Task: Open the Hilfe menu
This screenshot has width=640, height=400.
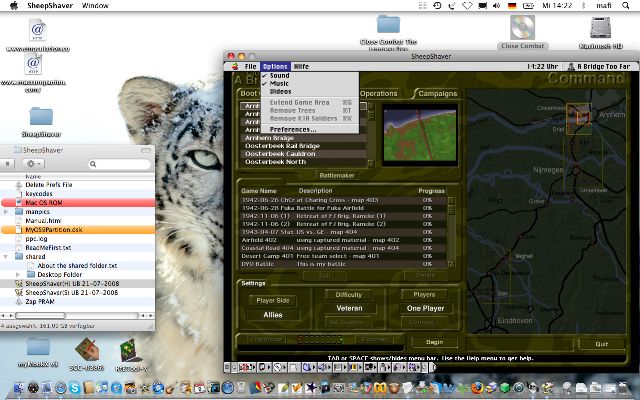Action: click(302, 67)
